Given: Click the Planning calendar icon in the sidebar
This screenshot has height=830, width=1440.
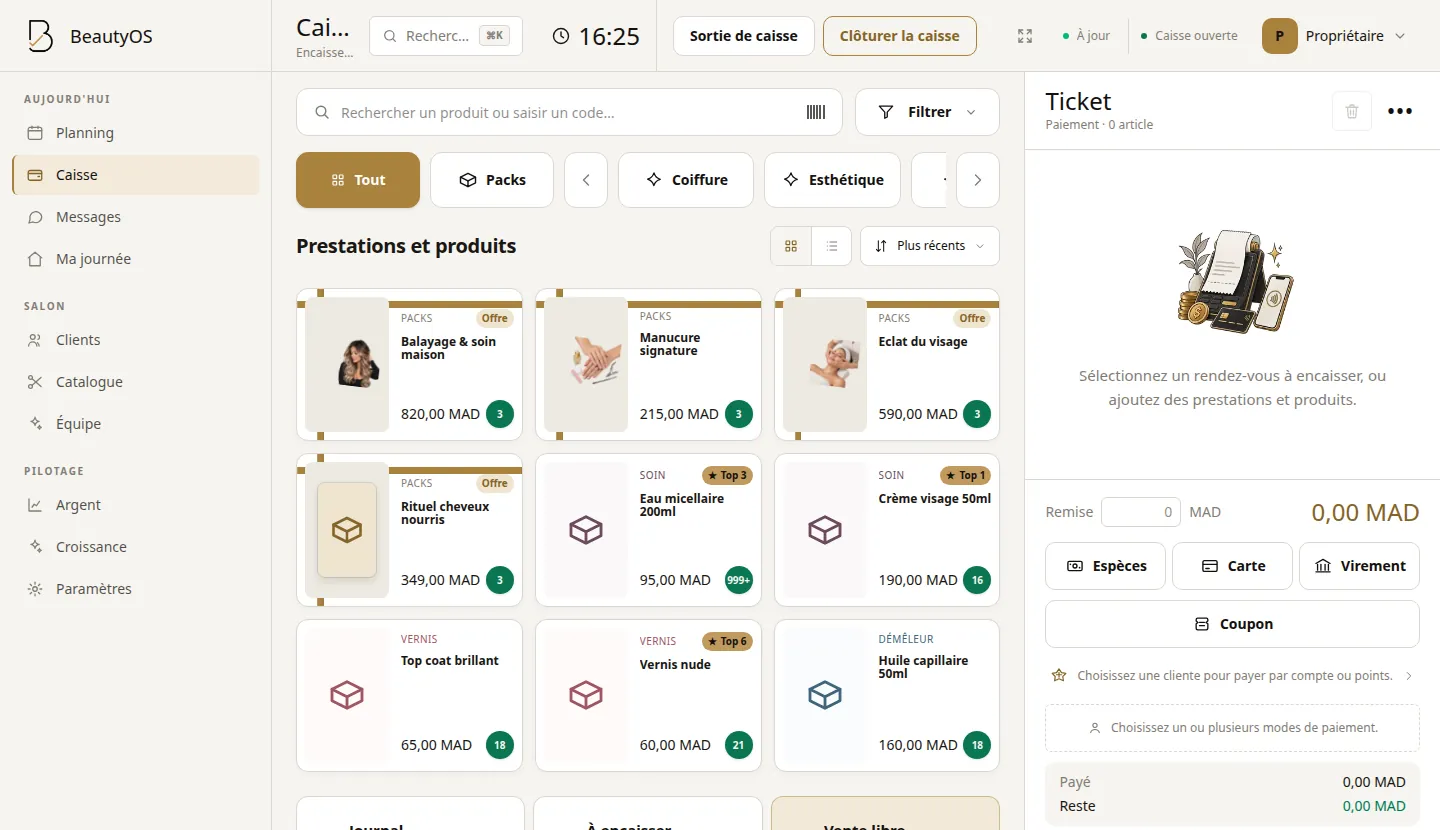Looking at the screenshot, I should tap(35, 133).
